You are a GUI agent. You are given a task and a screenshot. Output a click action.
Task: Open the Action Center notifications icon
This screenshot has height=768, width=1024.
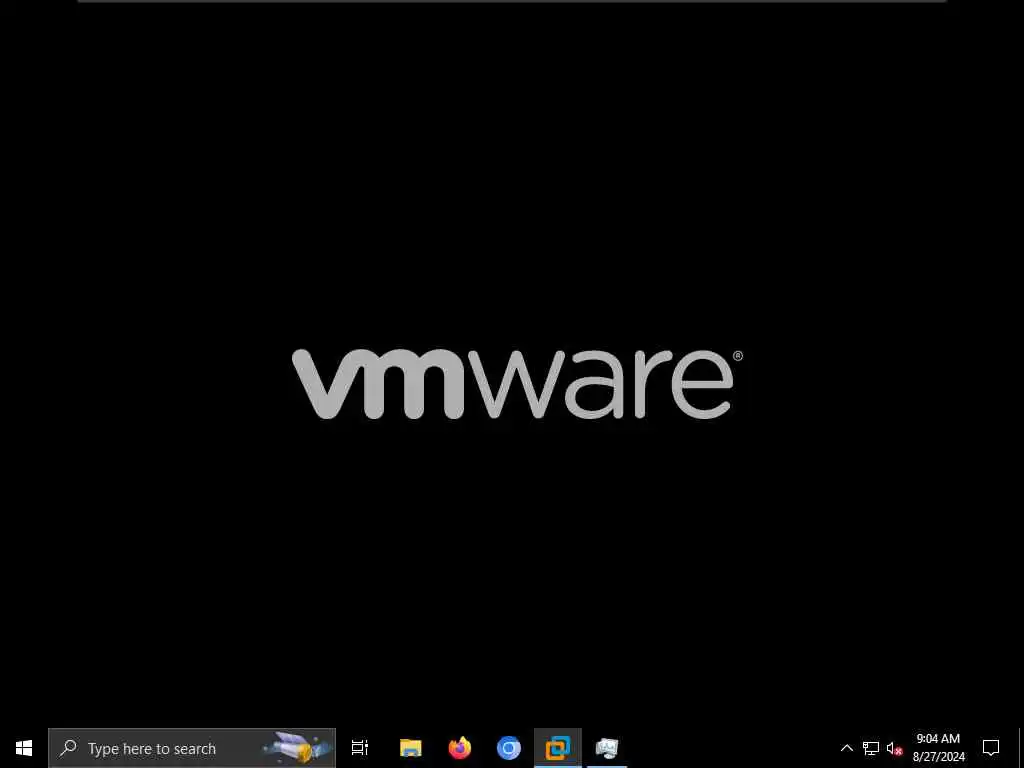tap(991, 748)
